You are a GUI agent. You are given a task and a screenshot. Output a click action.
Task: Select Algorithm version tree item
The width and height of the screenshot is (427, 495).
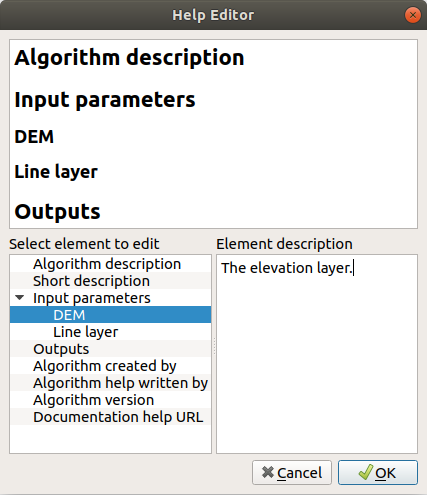click(x=110, y=400)
